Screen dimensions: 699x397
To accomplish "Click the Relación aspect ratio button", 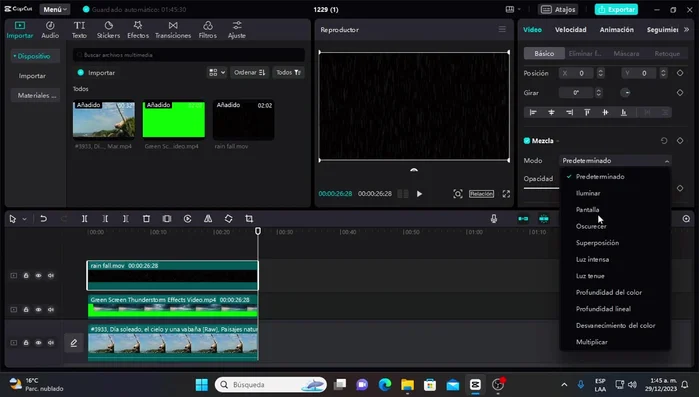I will point(481,194).
